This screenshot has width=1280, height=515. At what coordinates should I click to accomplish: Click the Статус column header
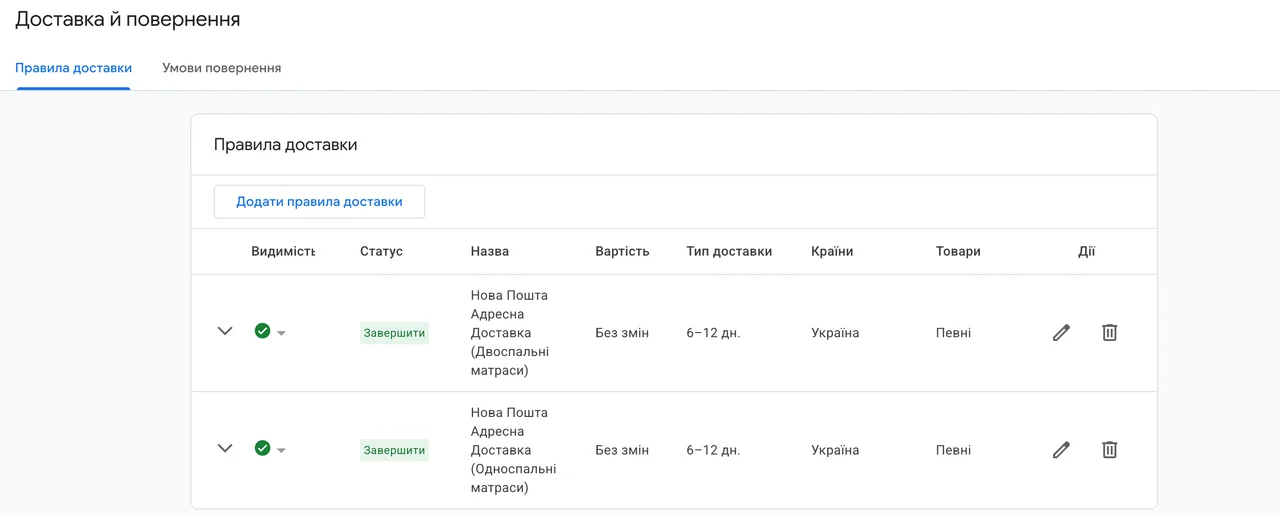[x=381, y=251]
